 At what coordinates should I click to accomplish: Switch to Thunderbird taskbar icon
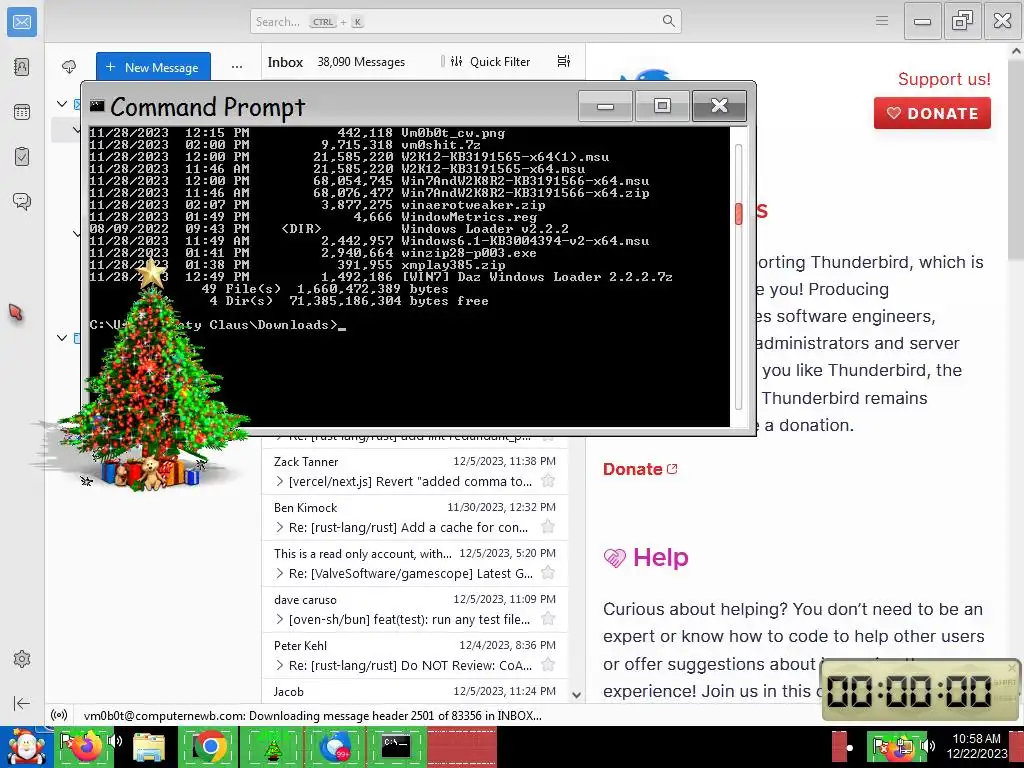click(334, 747)
